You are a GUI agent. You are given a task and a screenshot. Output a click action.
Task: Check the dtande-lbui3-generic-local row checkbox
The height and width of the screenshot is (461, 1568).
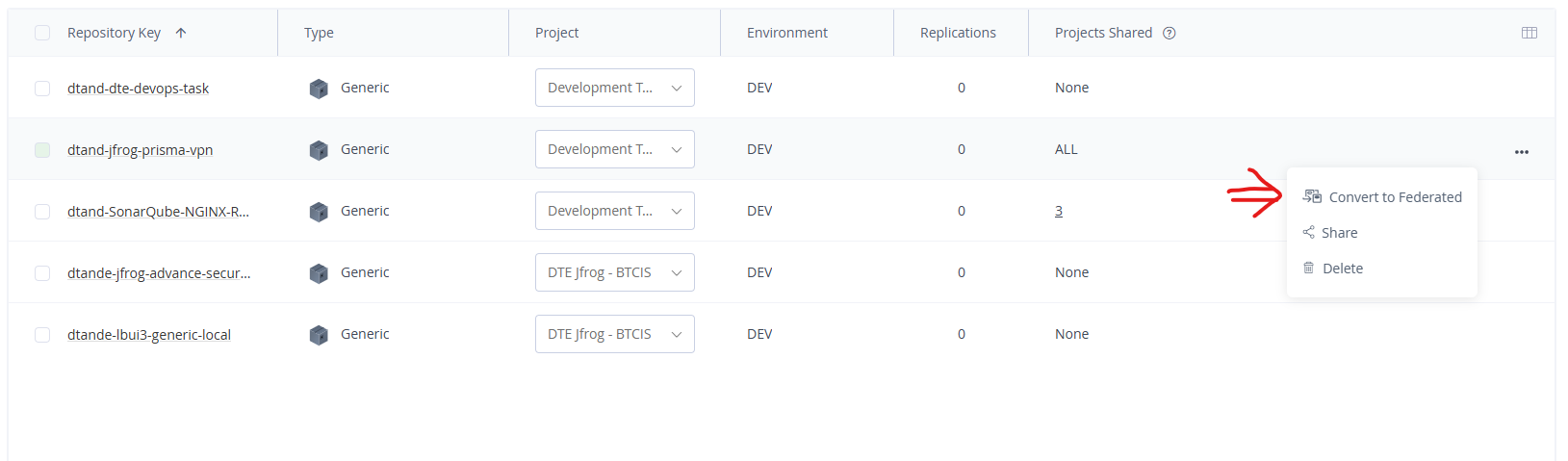tap(42, 335)
